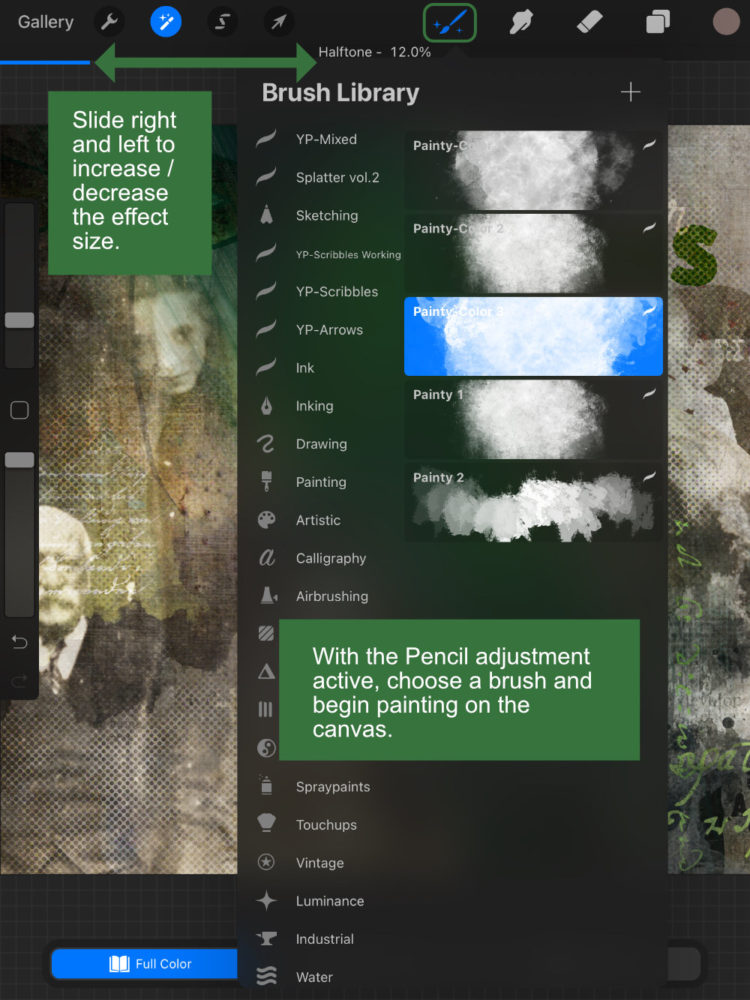Choose the Painty 2 brush
This screenshot has width=750, height=1000.
(533, 502)
